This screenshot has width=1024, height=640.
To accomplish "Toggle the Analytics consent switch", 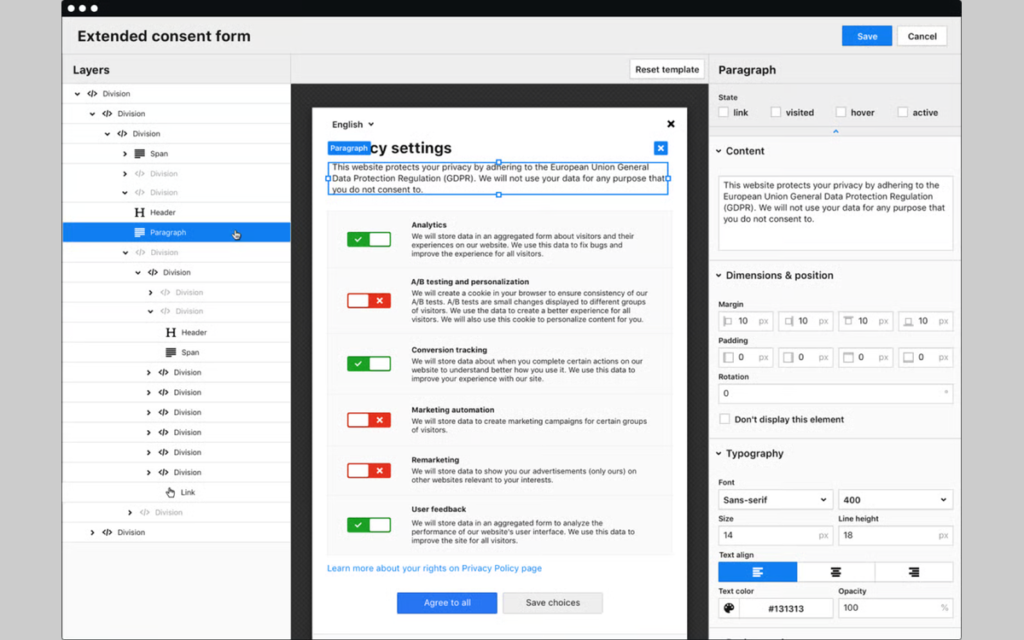I will (369, 239).
